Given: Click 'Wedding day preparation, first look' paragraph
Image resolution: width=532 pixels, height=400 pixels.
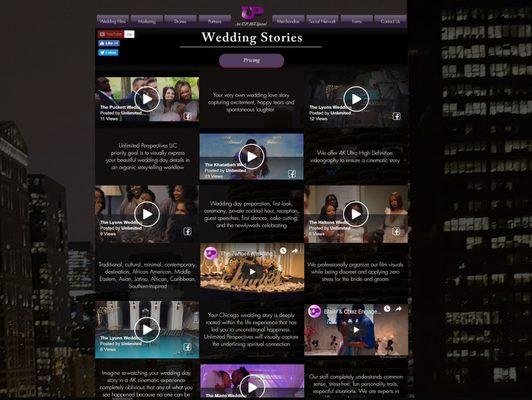Looking at the screenshot, I should pyautogui.click(x=251, y=214).
